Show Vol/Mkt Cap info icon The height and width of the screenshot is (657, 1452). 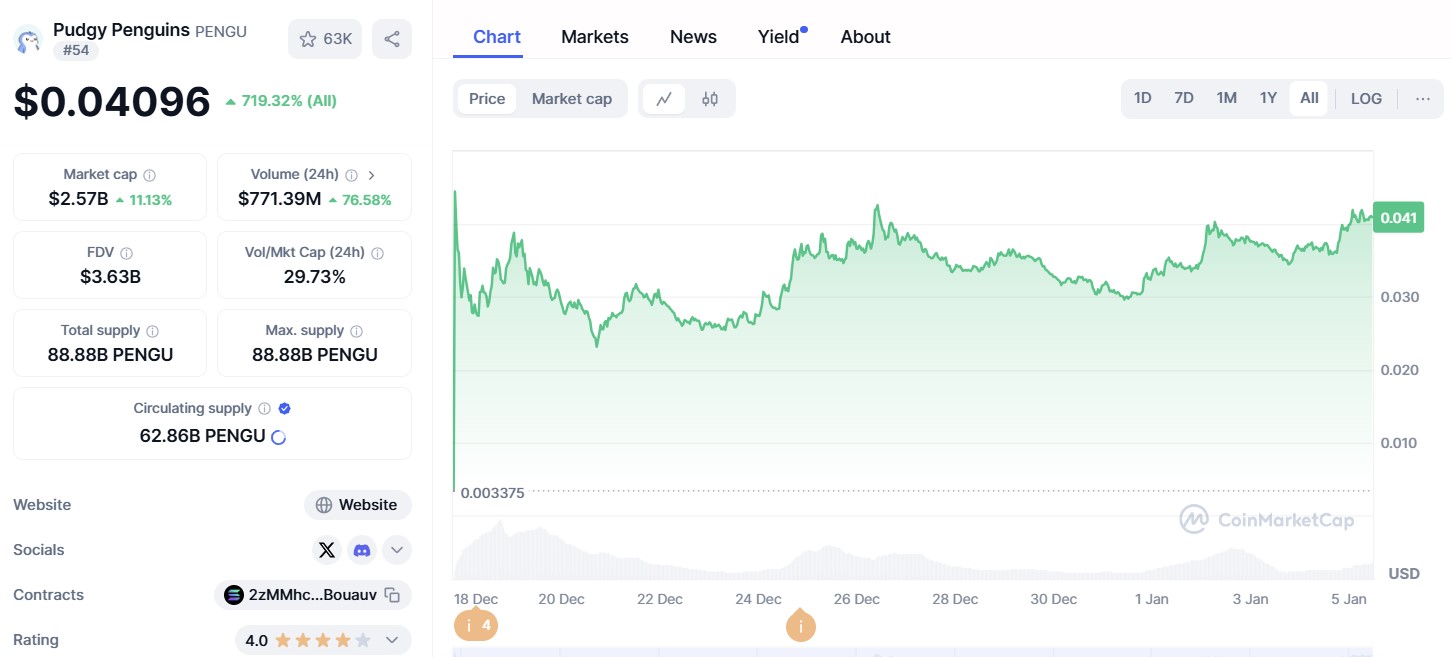(377, 253)
